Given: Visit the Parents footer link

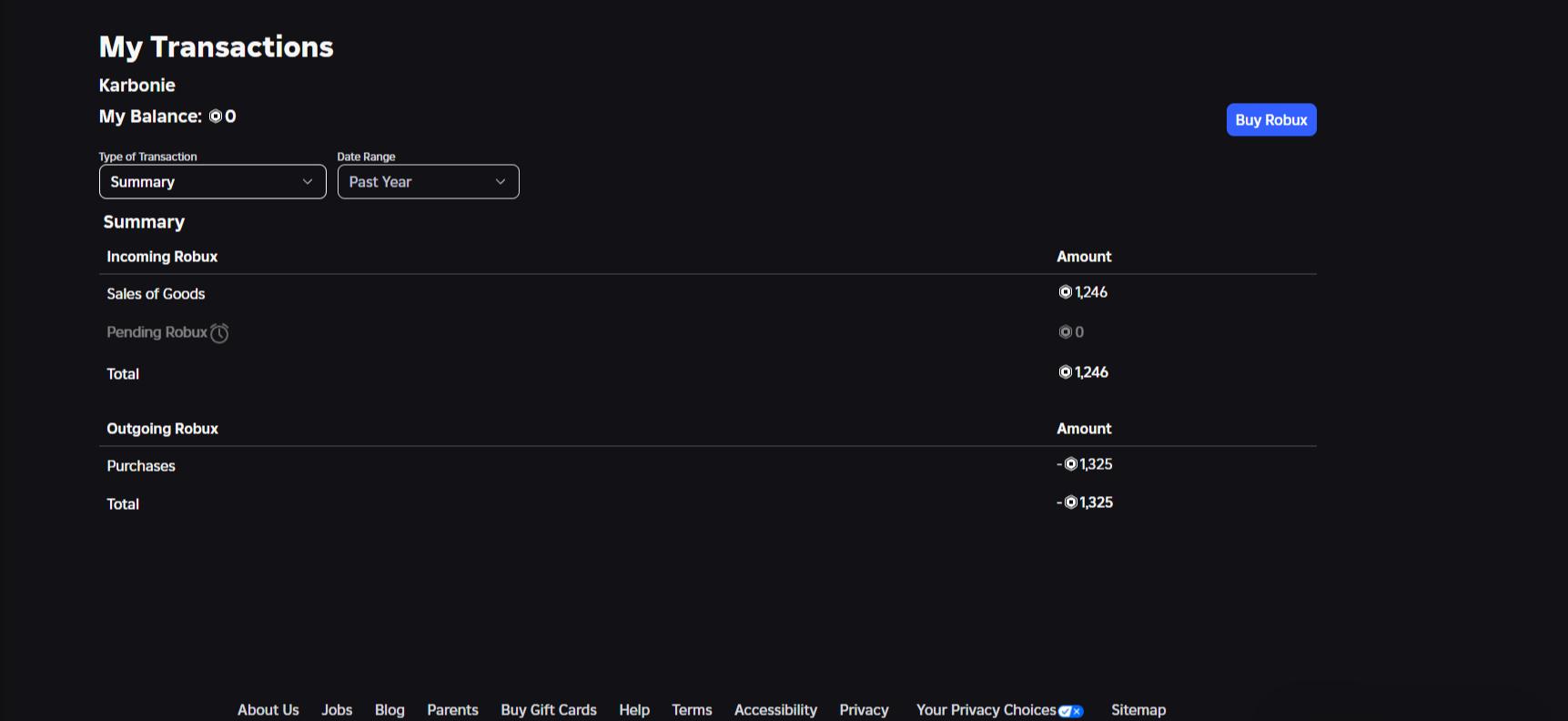Looking at the screenshot, I should (x=452, y=710).
